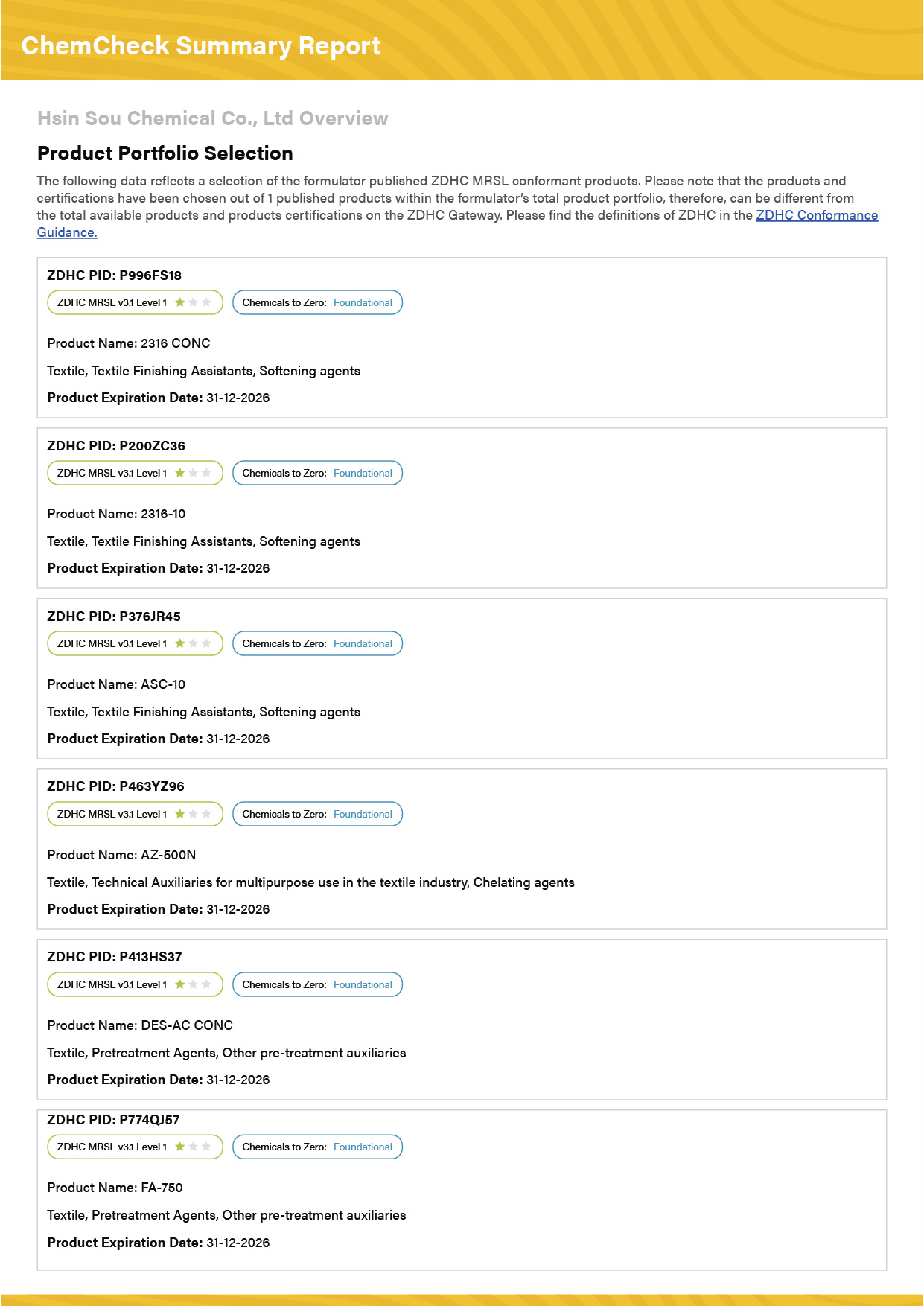Open the ZDHC Conformance Guidance link
924x1306 pixels.
(817, 215)
